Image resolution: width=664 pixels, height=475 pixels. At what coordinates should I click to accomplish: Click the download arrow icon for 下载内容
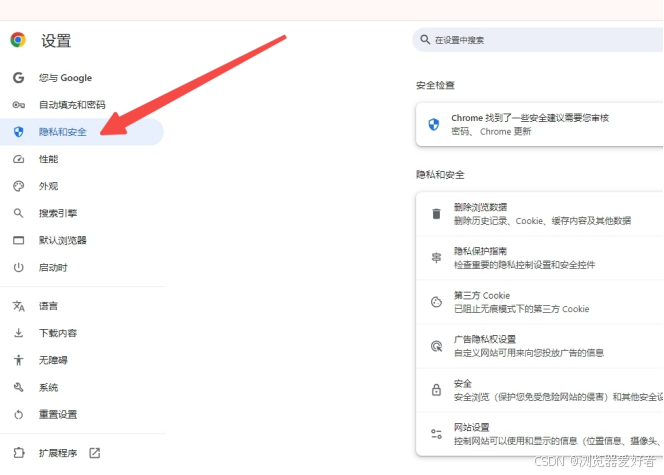click(x=18, y=333)
